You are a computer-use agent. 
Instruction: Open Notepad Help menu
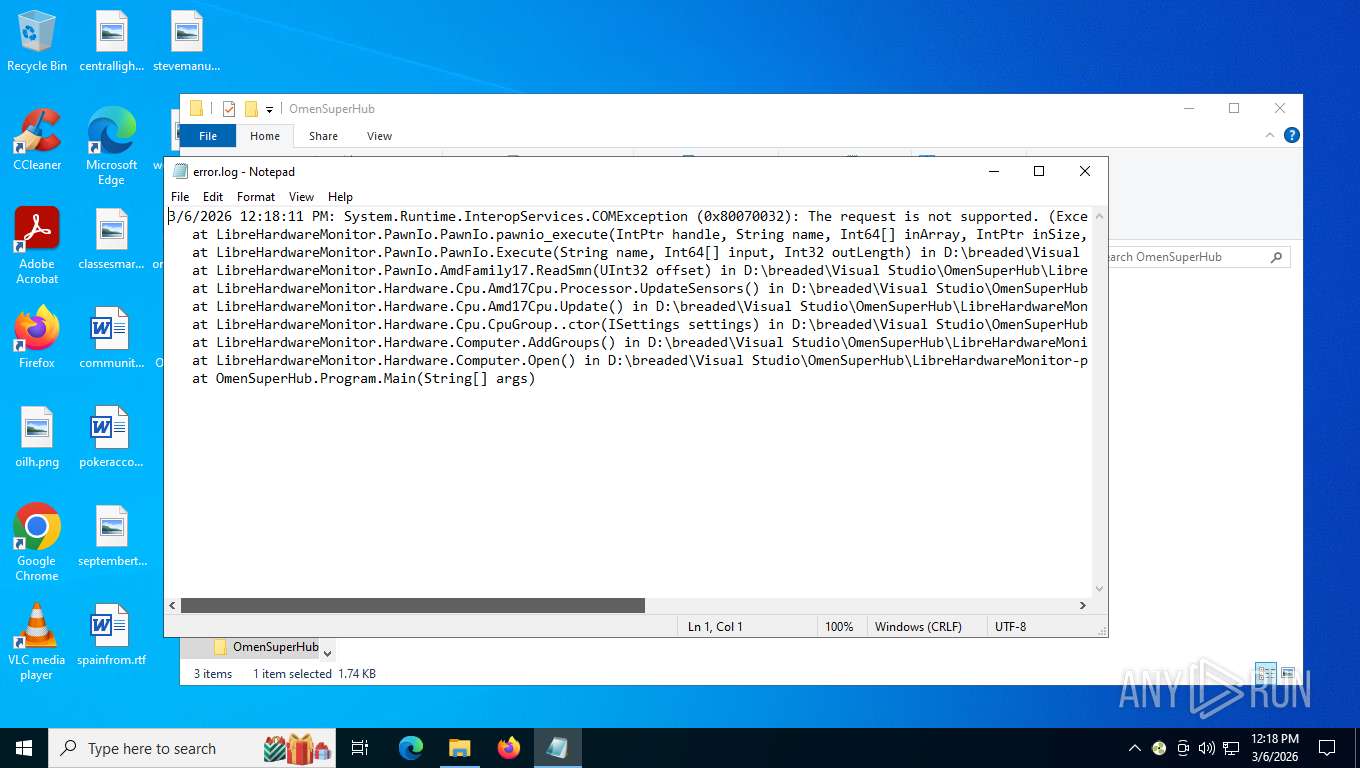[x=340, y=197]
